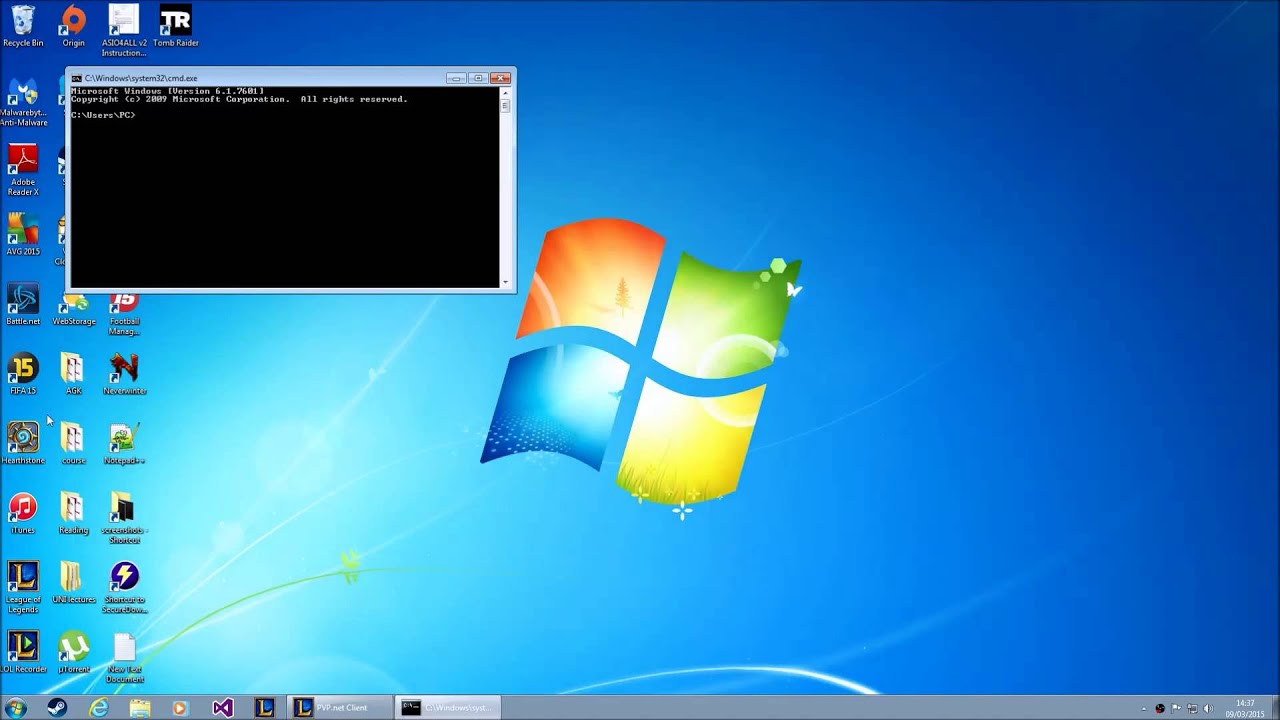Select the screenshots shortcut folder icon
This screenshot has width=1280, height=720.
[x=124, y=518]
